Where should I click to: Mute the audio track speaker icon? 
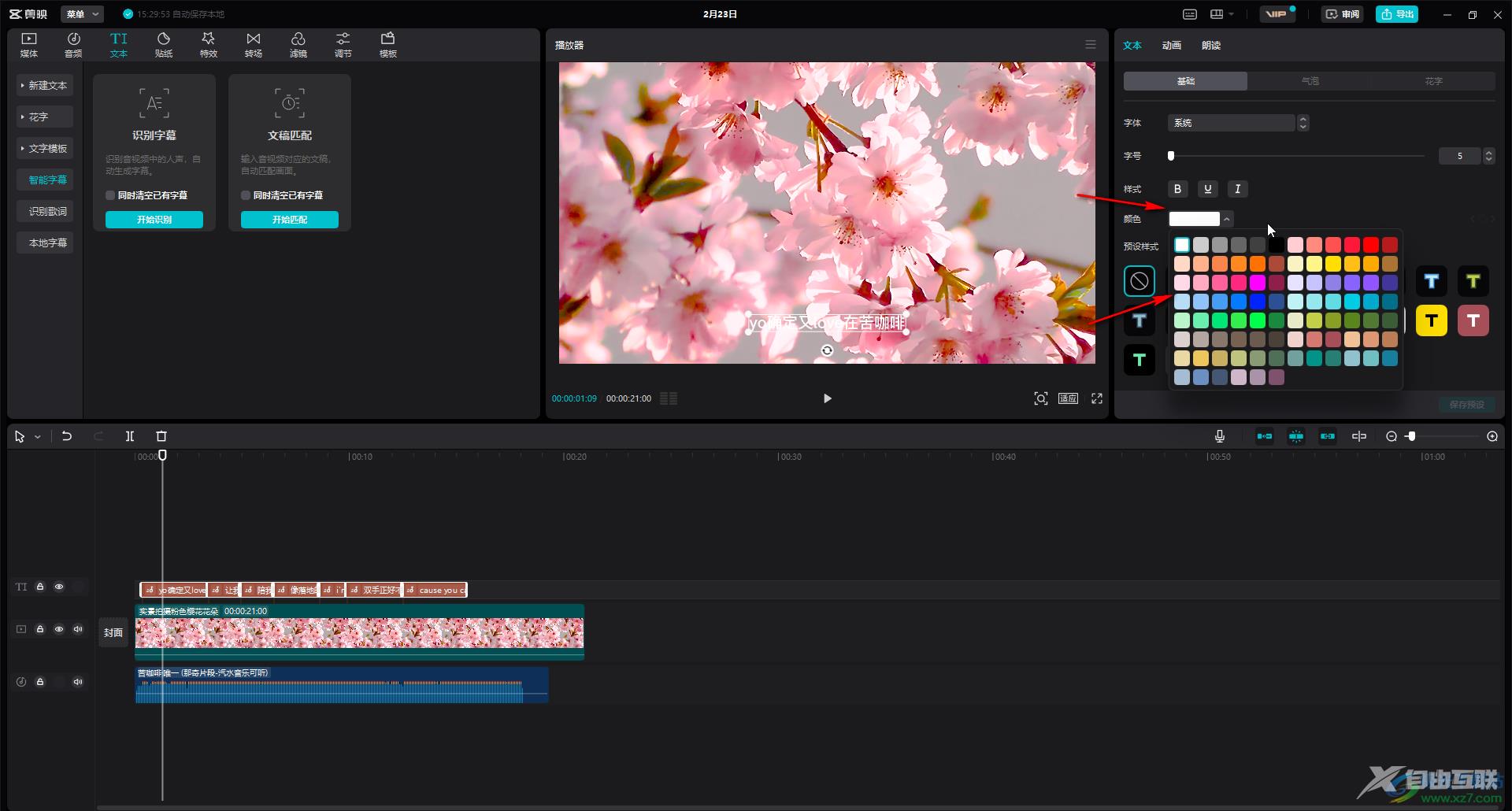click(x=78, y=682)
